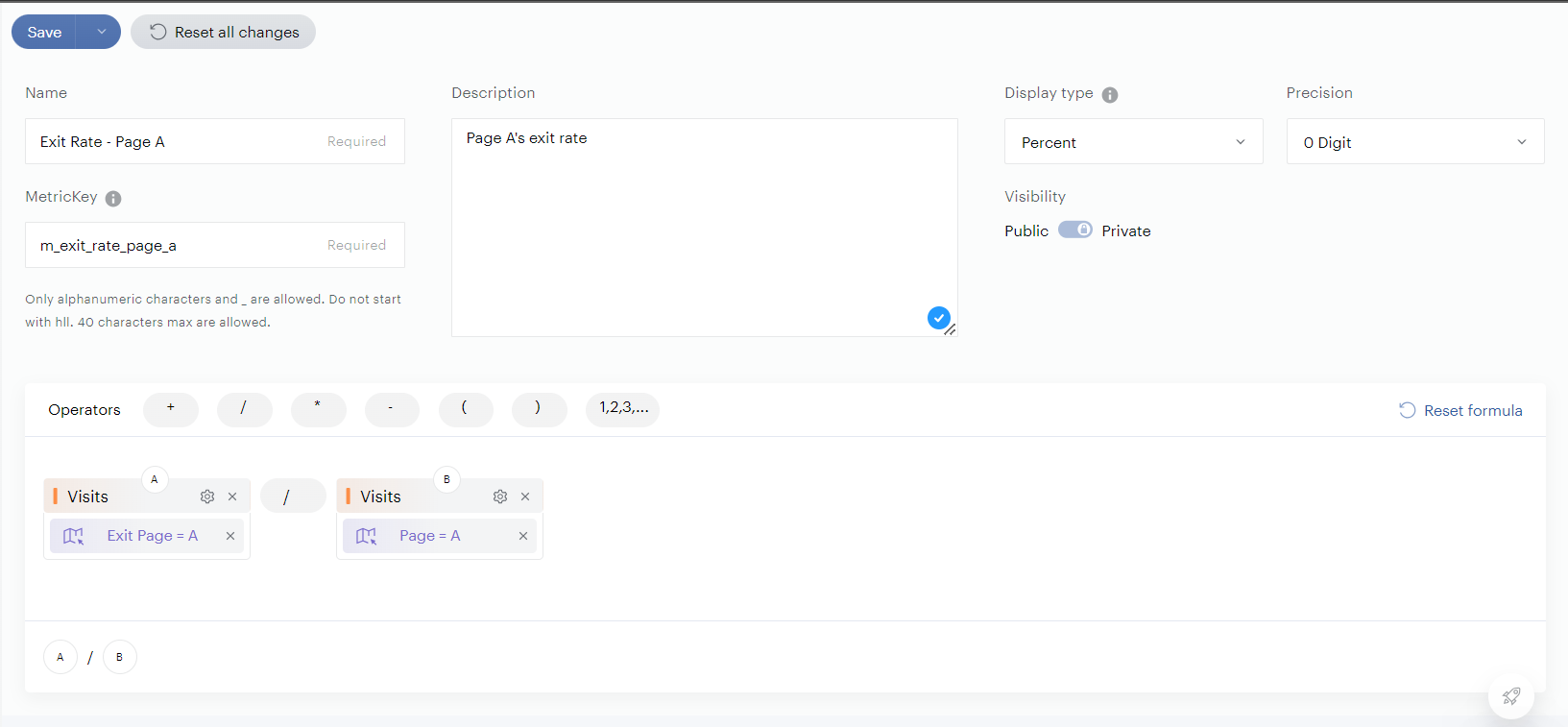Click the Save button
Image resolution: width=1568 pixels, height=727 pixels.
(44, 32)
